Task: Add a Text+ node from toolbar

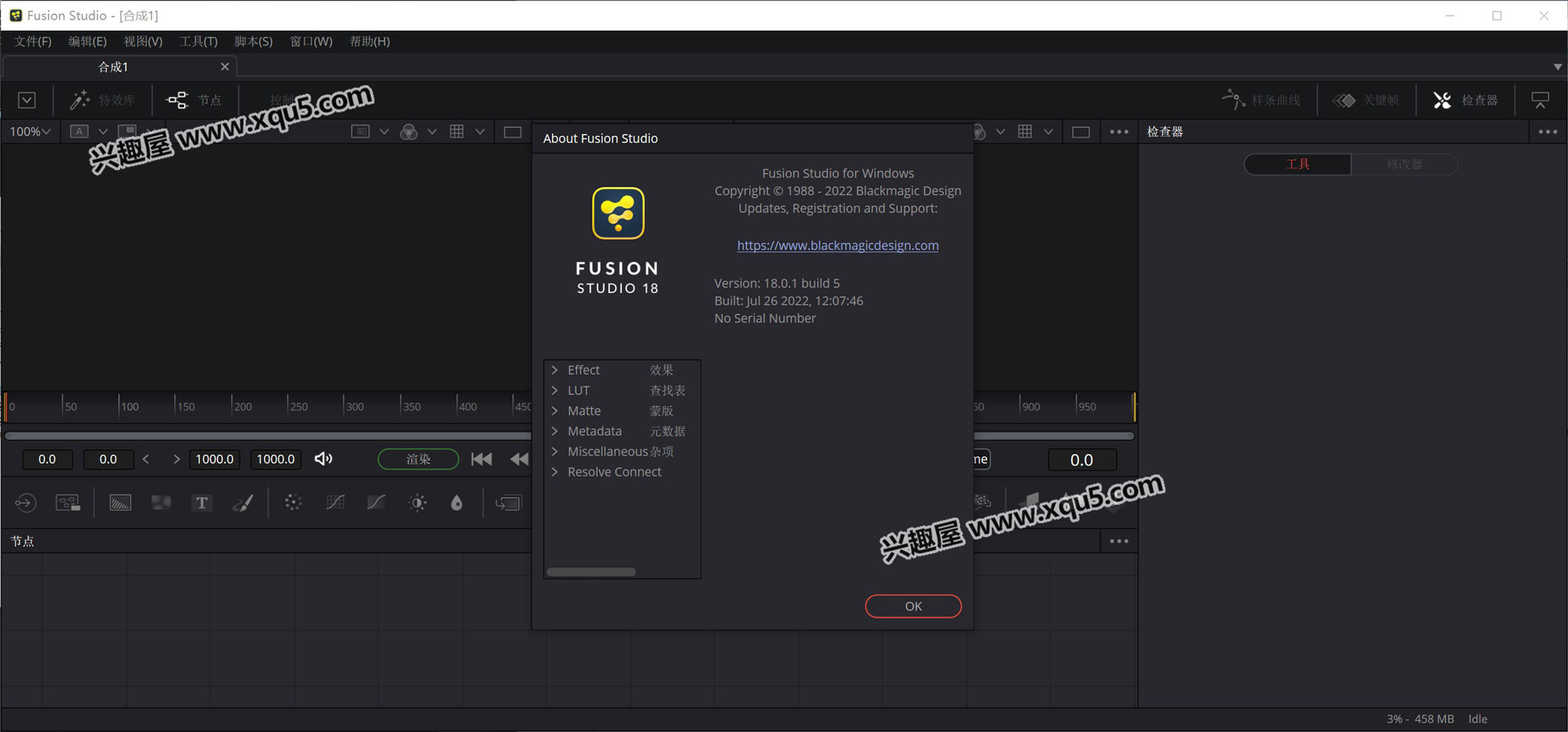Action: (x=202, y=503)
